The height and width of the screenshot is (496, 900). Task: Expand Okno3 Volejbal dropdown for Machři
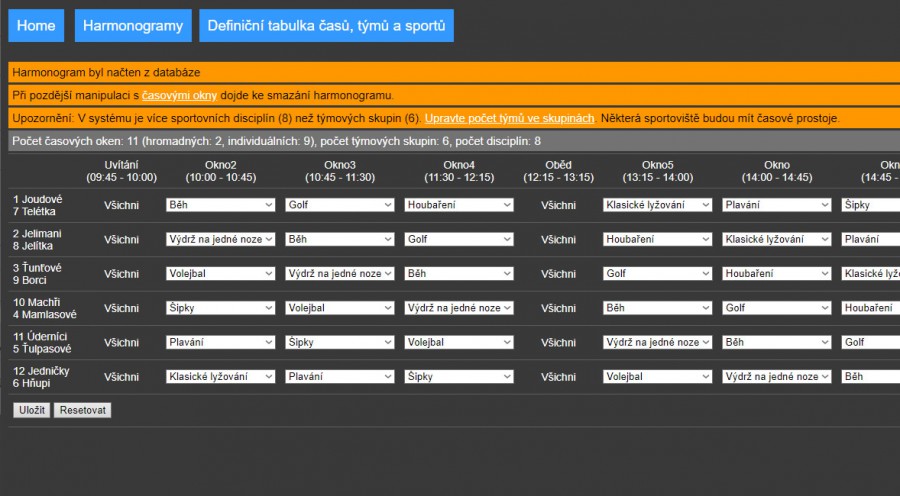340,308
